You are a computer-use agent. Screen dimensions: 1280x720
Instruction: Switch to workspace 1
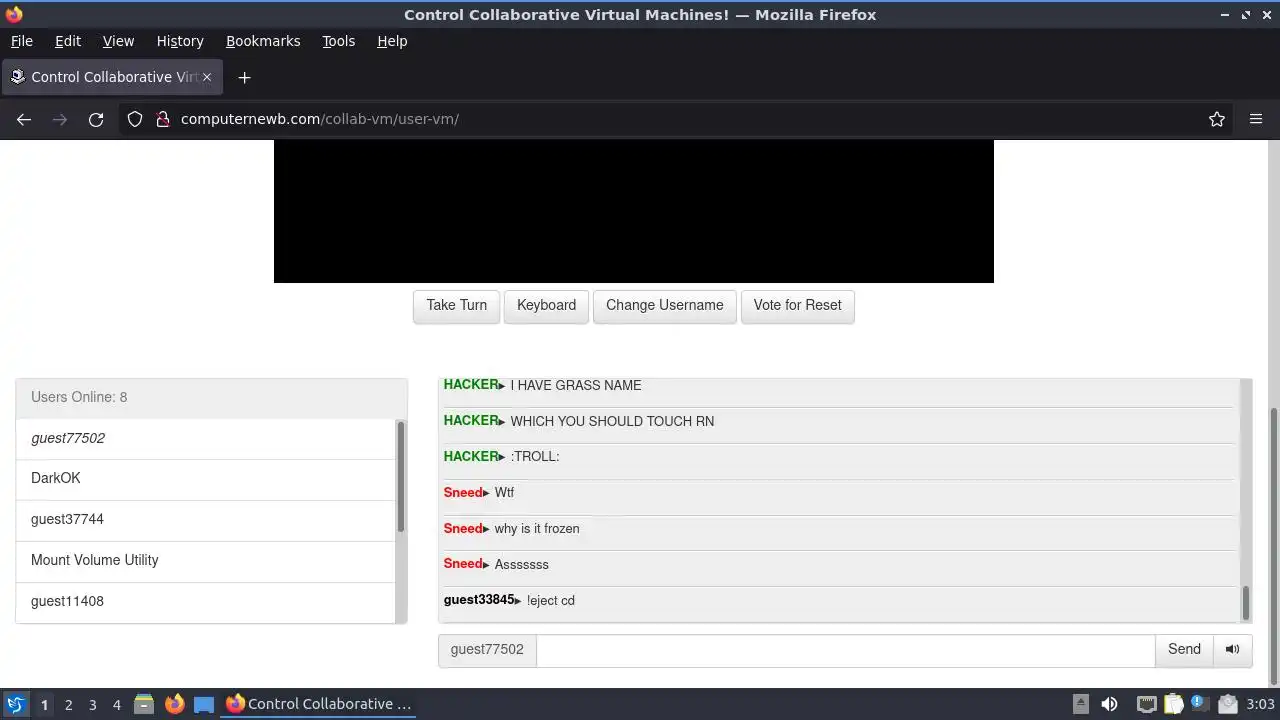tap(44, 705)
